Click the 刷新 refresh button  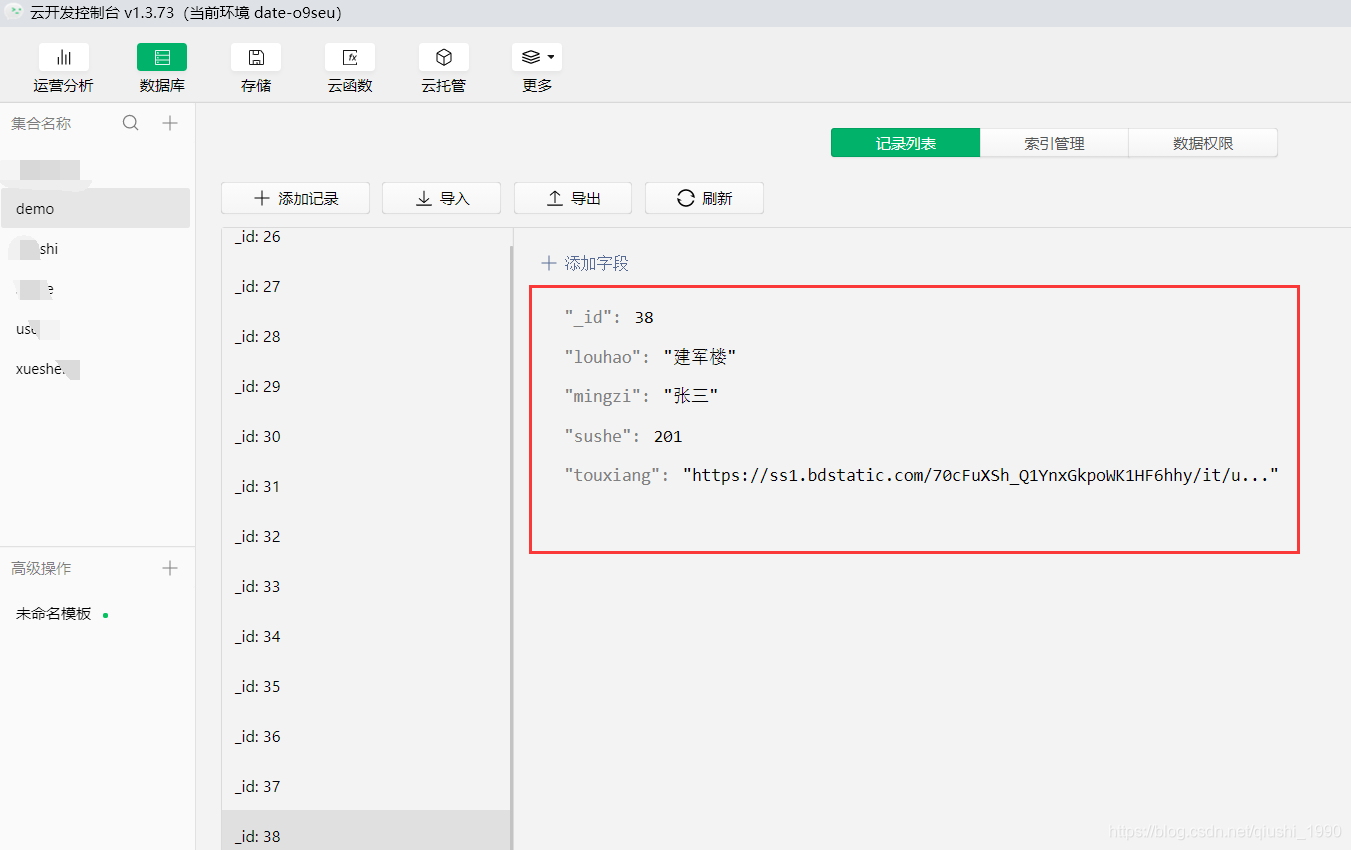[704, 198]
